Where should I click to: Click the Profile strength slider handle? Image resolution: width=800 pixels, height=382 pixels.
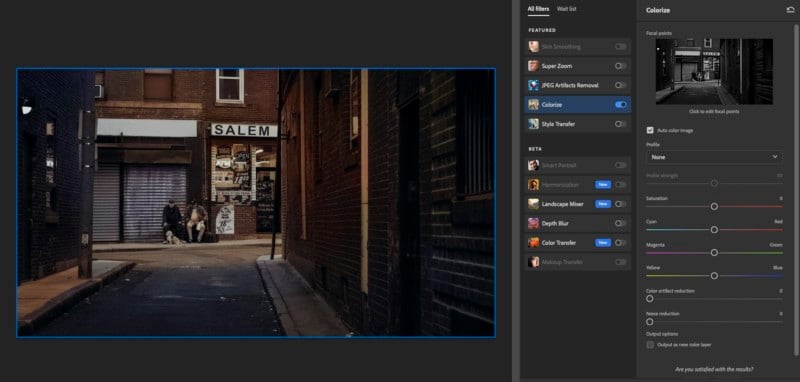[x=714, y=184]
